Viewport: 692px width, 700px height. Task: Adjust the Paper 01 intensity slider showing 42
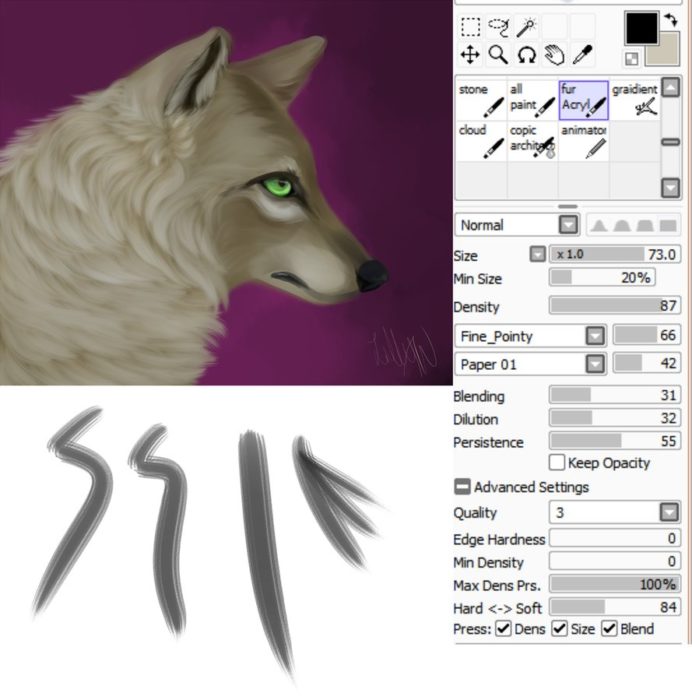click(x=647, y=363)
